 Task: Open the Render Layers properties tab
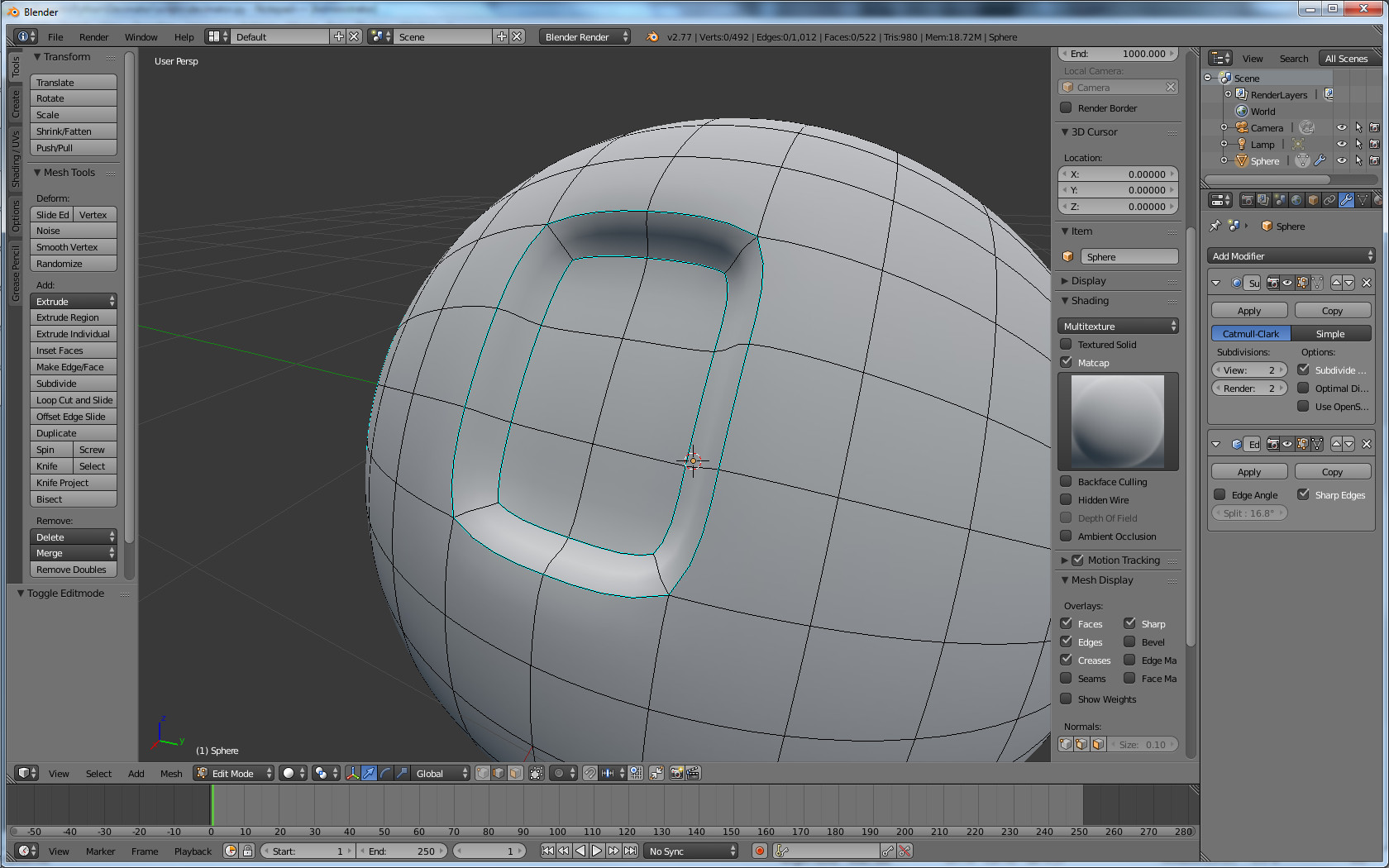(x=1263, y=200)
